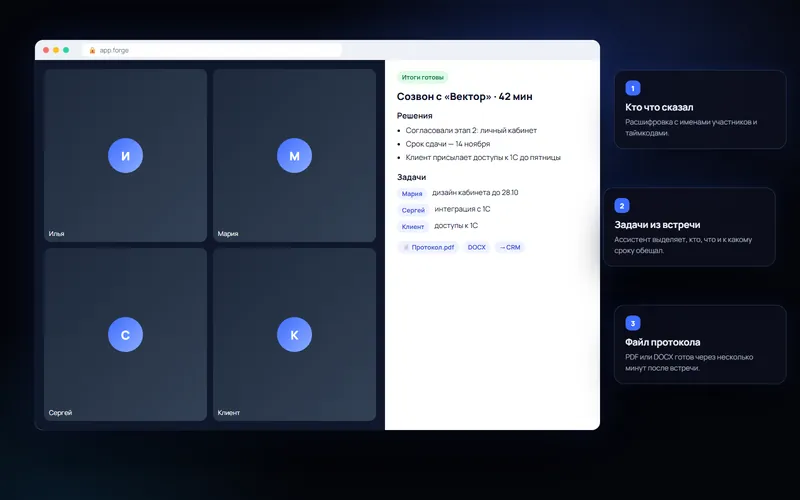The width and height of the screenshot is (800, 500).
Task: Click the Расшифровка с именами description
Action: pyautogui.click(x=691, y=128)
